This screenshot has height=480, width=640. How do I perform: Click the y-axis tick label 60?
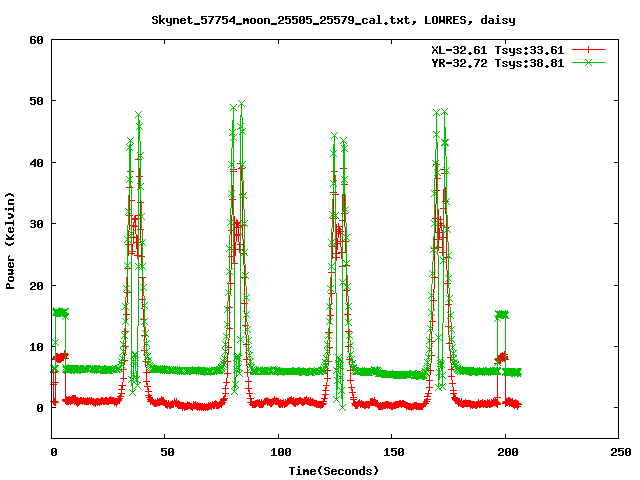[36, 40]
